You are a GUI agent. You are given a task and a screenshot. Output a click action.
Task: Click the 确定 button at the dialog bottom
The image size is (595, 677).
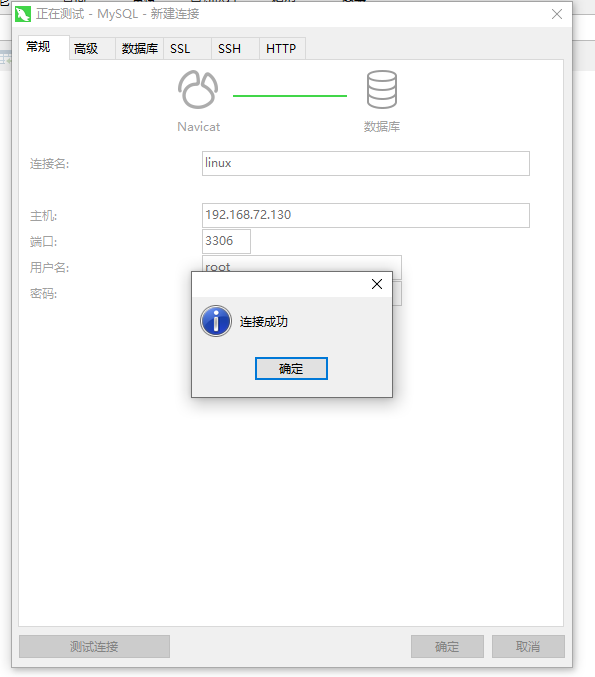coord(447,646)
